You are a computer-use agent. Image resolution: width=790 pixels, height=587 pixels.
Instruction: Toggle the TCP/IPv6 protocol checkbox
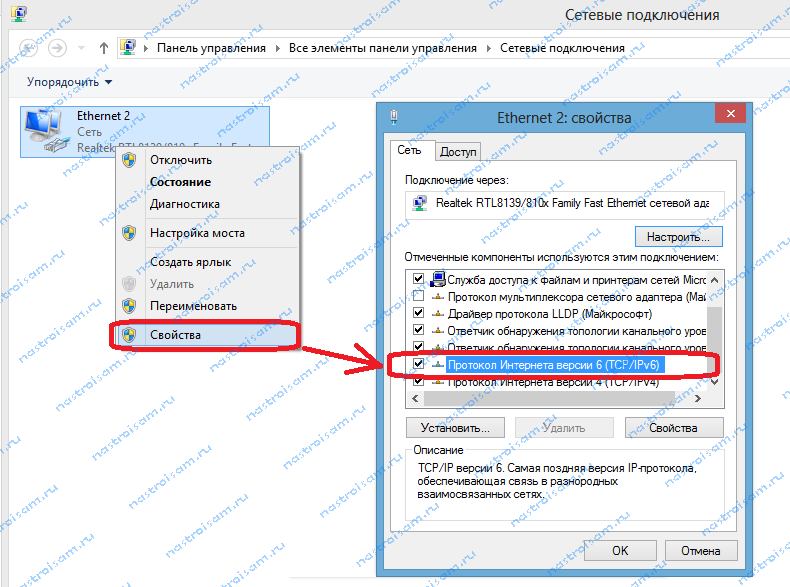tap(418, 363)
